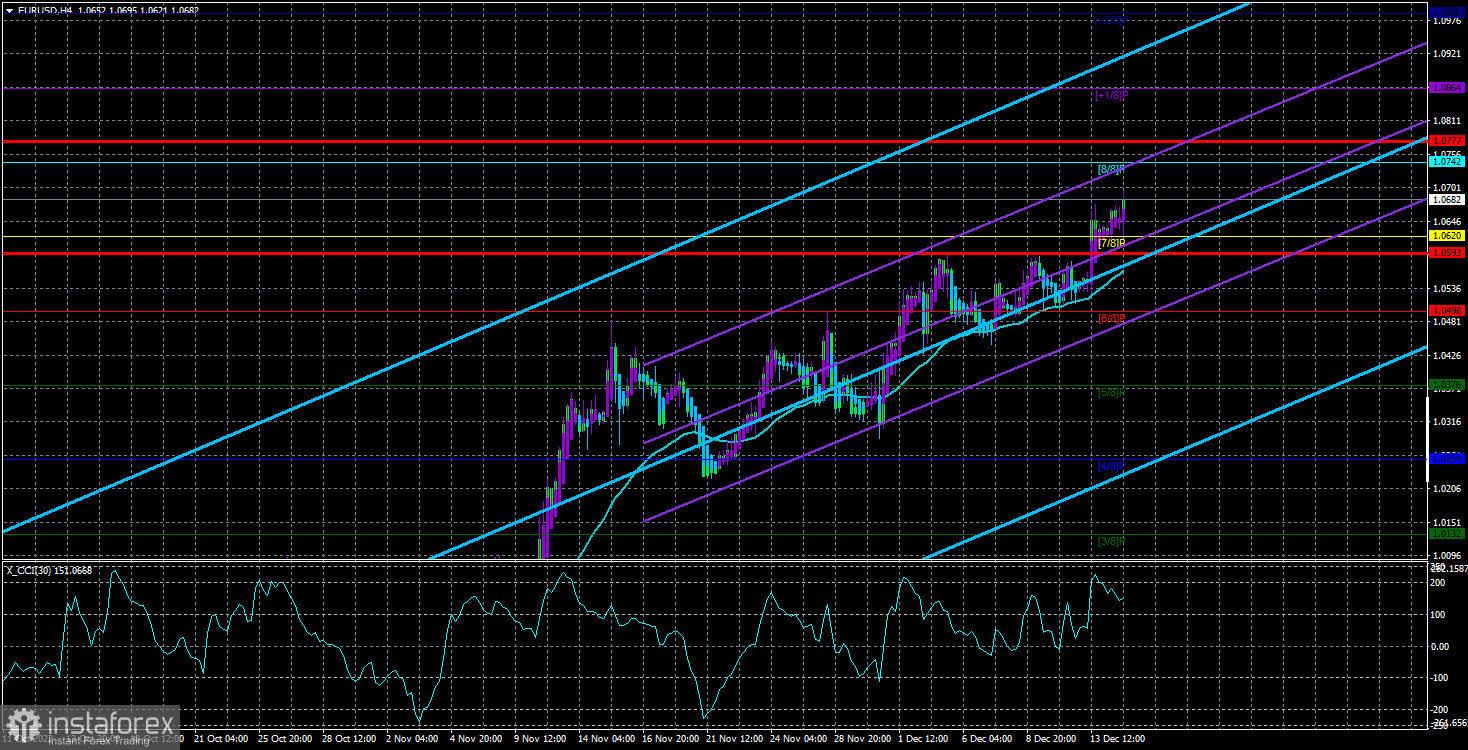Click the 1.0376 green price label

click(x=1447, y=384)
